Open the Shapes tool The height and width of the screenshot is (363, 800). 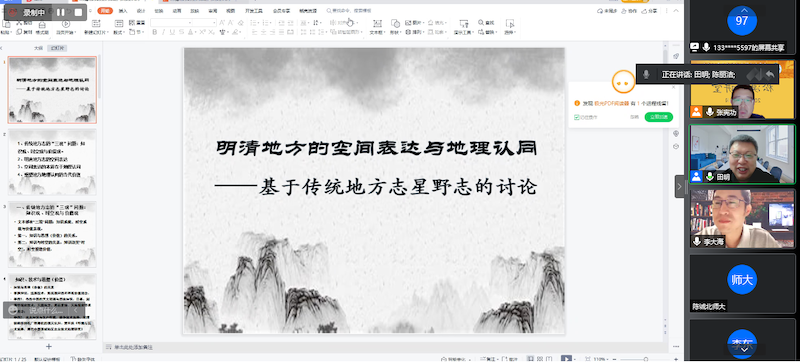click(x=395, y=27)
